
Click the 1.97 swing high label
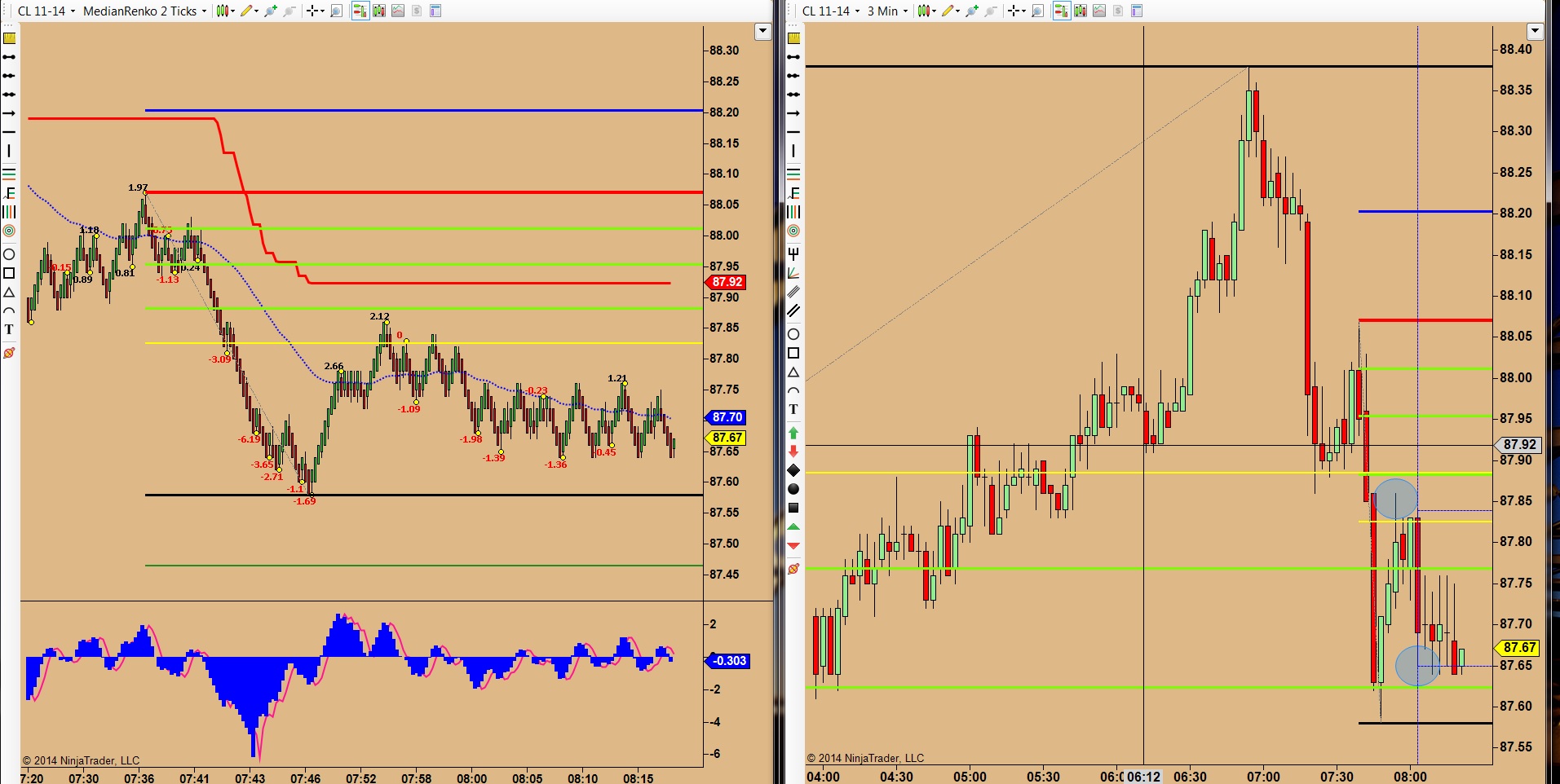[138, 187]
